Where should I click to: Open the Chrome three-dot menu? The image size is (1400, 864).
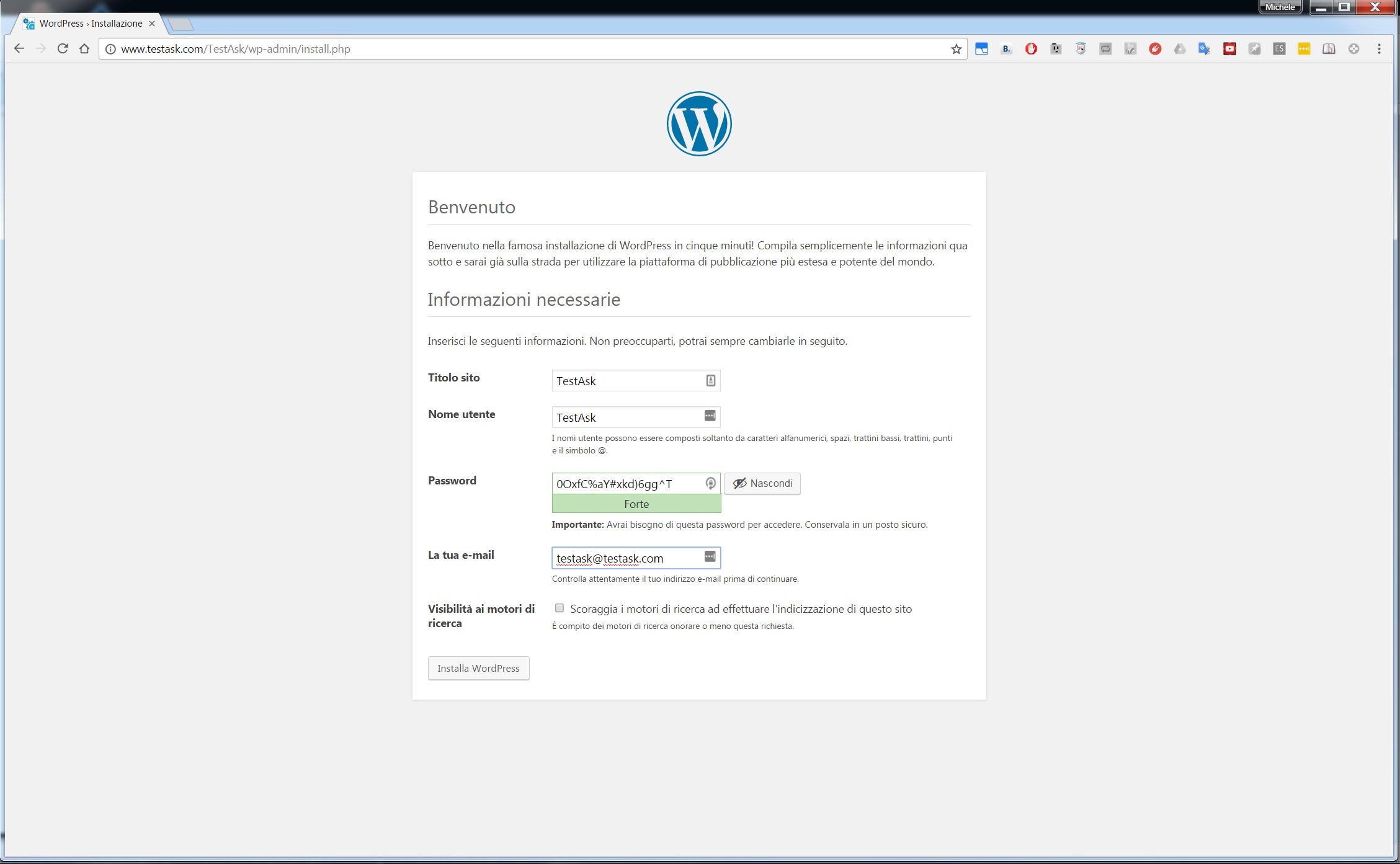tap(1379, 49)
